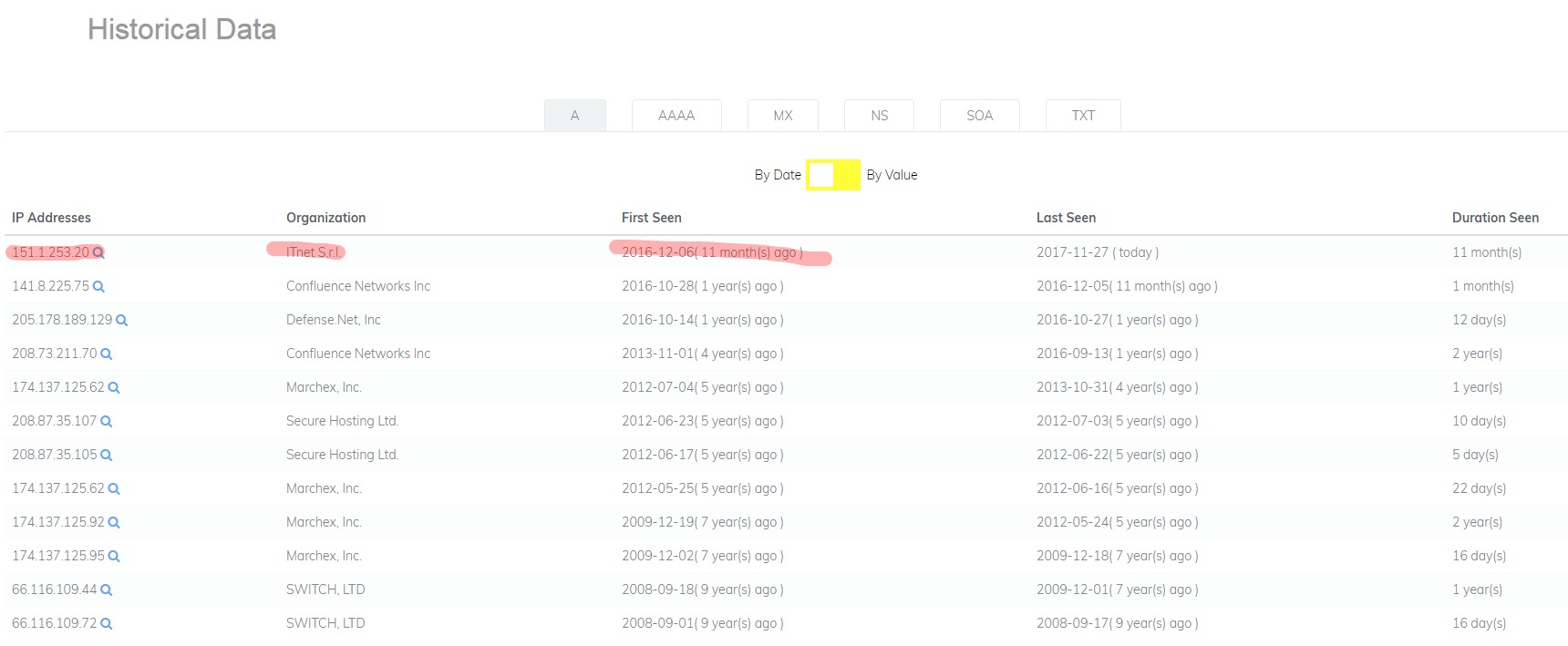
Task: Click the Organization column header
Action: (326, 218)
